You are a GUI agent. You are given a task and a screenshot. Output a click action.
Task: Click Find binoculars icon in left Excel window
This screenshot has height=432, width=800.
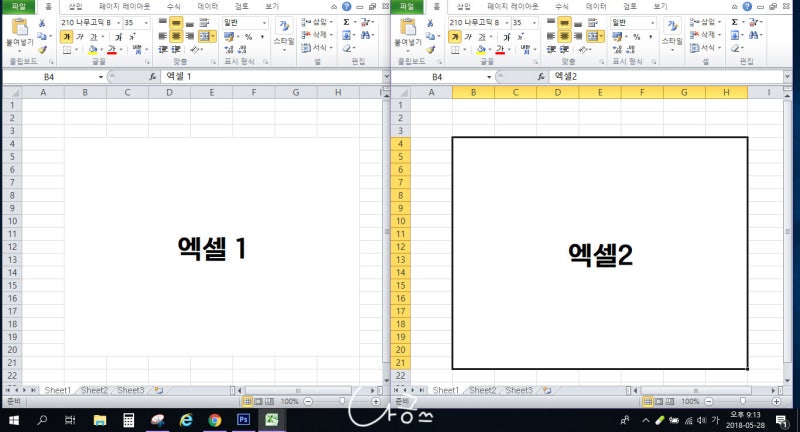click(365, 35)
